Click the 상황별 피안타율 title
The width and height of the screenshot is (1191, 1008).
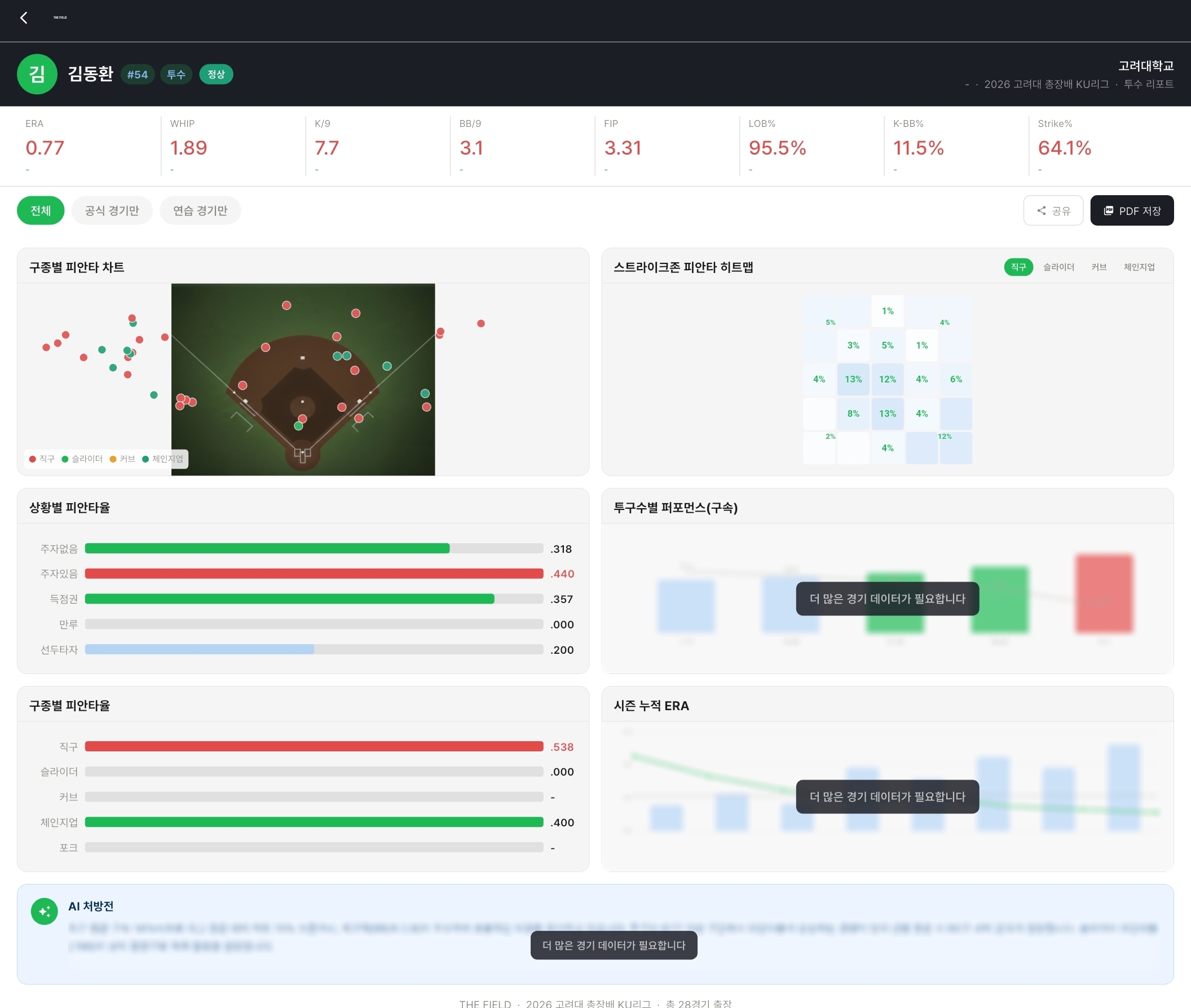[x=70, y=508]
